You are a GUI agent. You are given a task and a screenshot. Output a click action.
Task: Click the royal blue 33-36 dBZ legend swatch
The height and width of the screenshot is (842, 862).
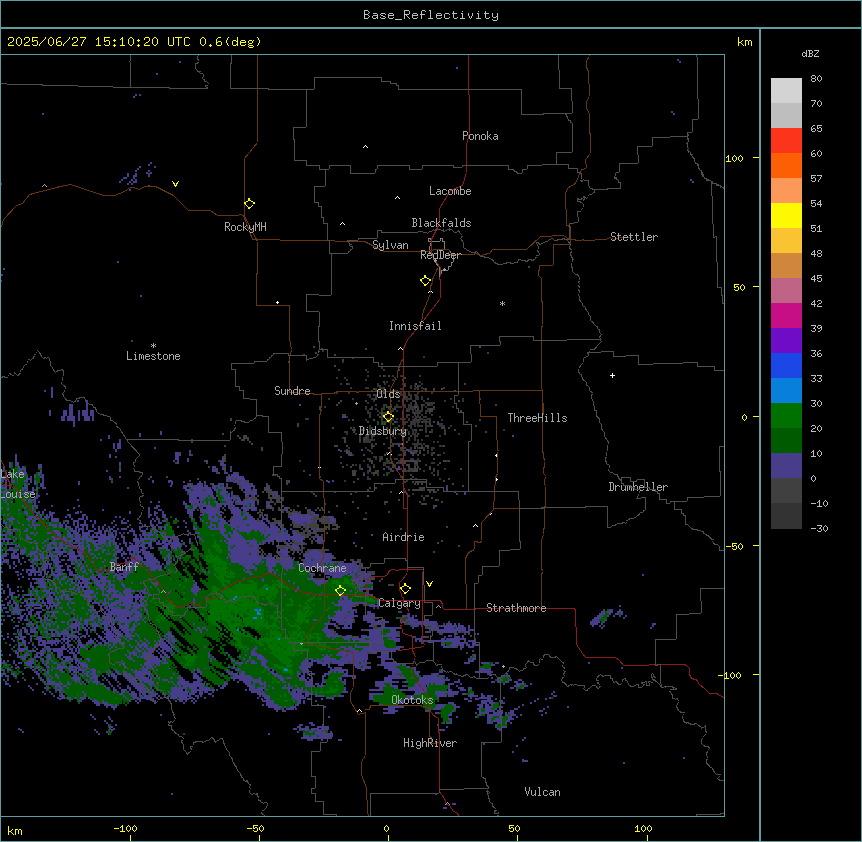click(786, 365)
